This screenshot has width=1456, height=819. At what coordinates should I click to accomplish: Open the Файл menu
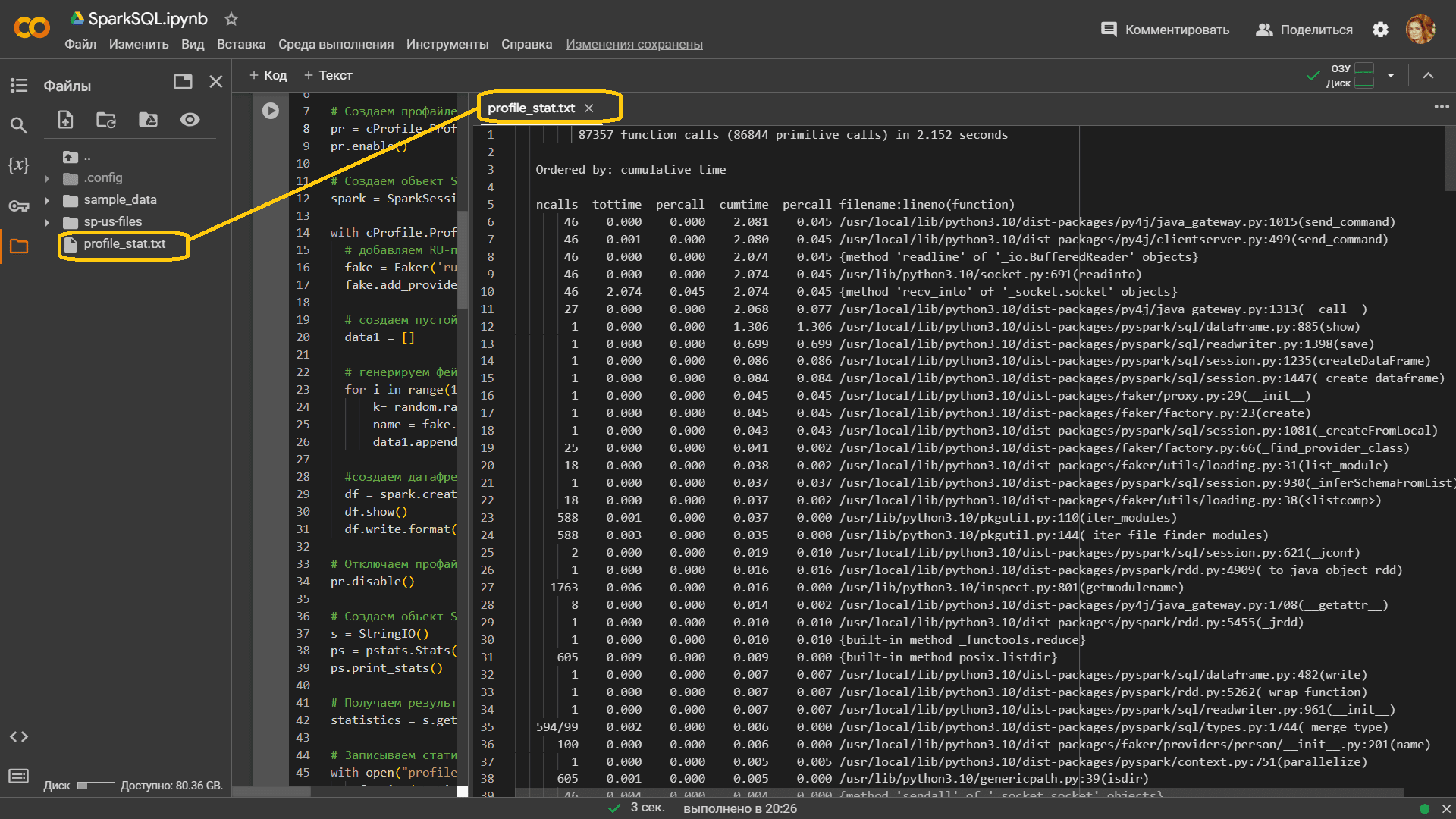(80, 44)
